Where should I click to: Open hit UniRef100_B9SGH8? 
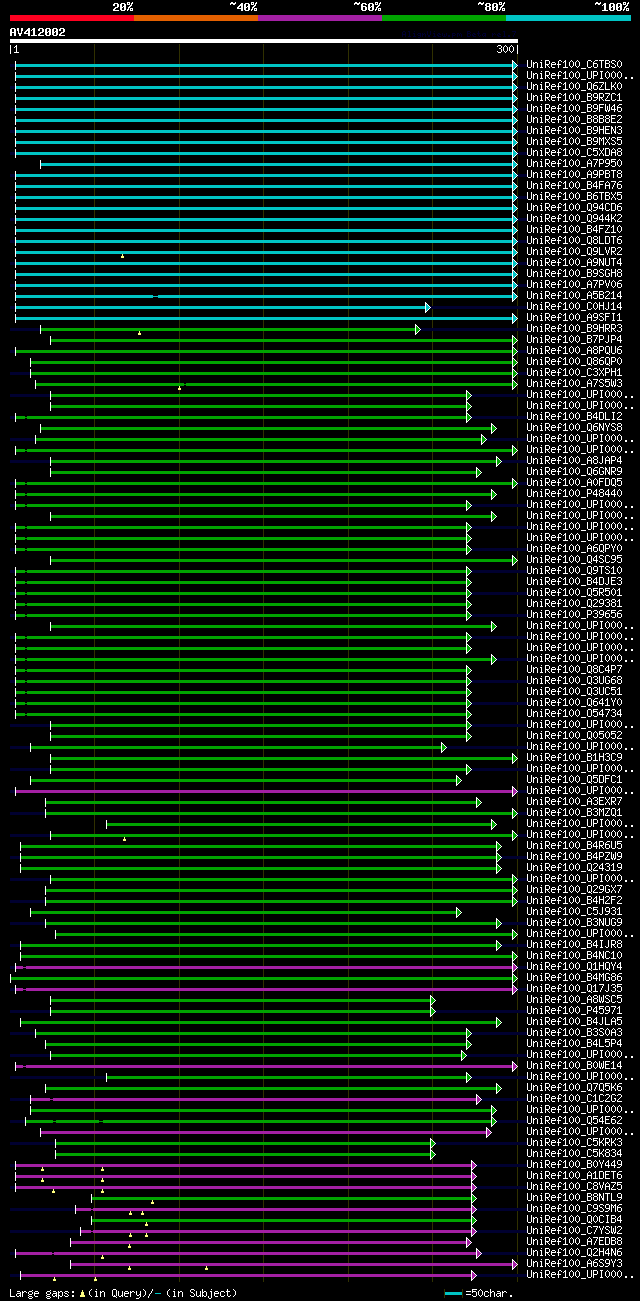pyautogui.click(x=574, y=274)
